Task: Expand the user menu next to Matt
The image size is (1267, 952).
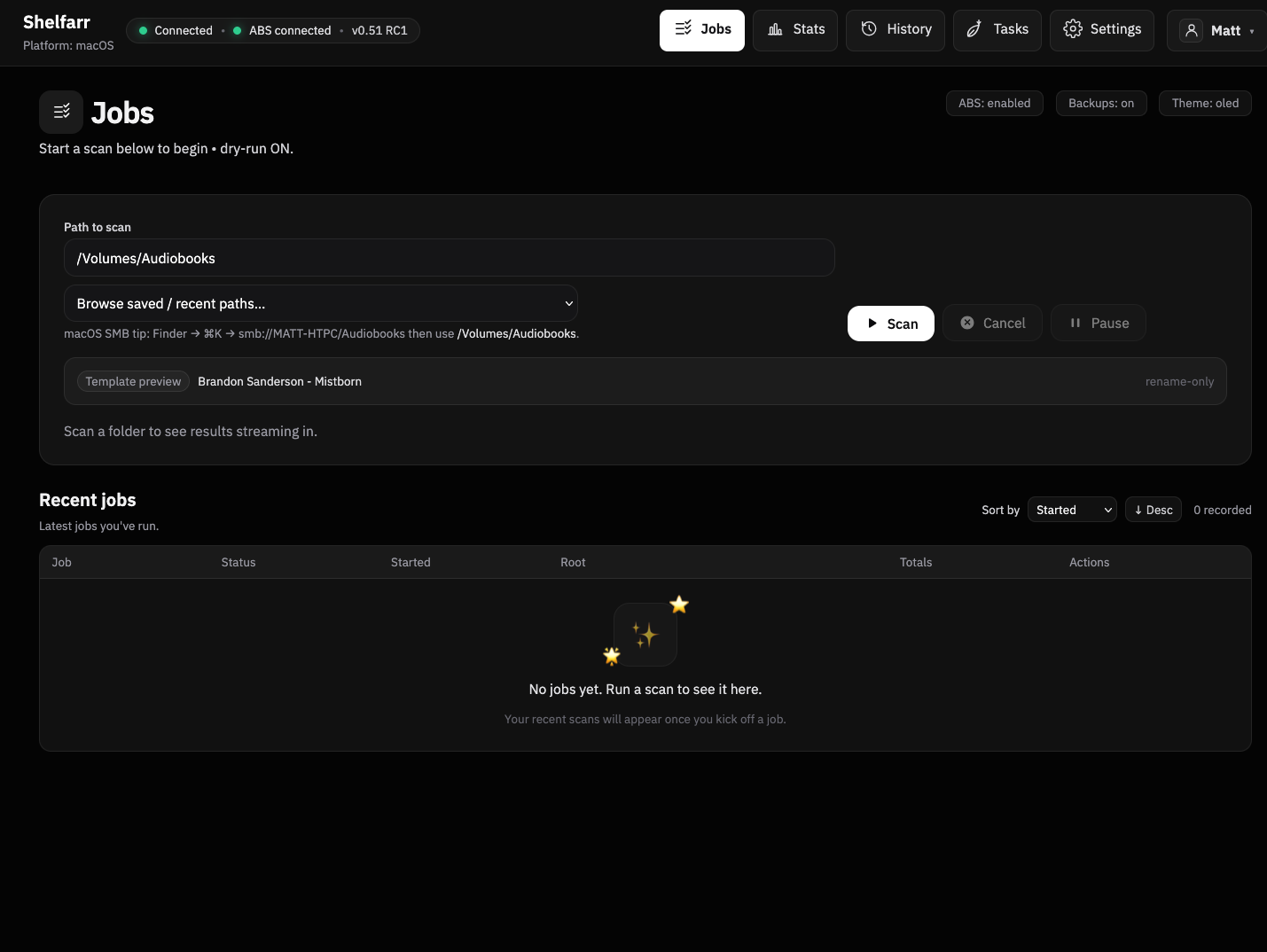Action: point(1252,30)
